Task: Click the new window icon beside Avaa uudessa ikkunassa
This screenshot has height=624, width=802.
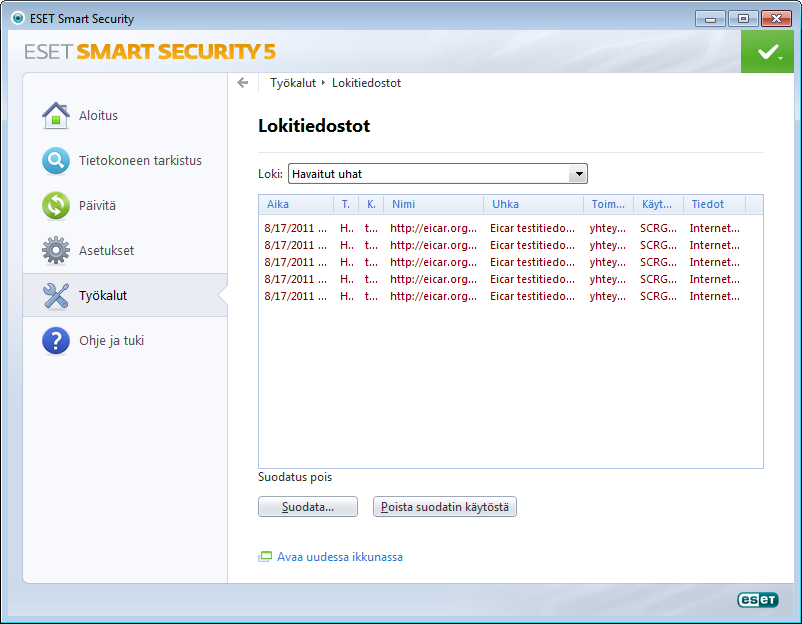Action: click(x=265, y=556)
